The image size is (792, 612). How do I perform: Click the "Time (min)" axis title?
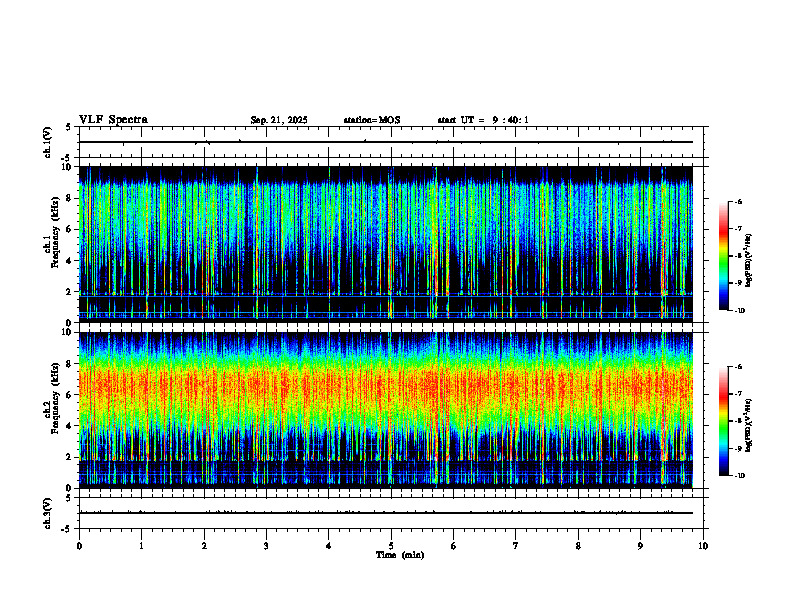pyautogui.click(x=400, y=555)
